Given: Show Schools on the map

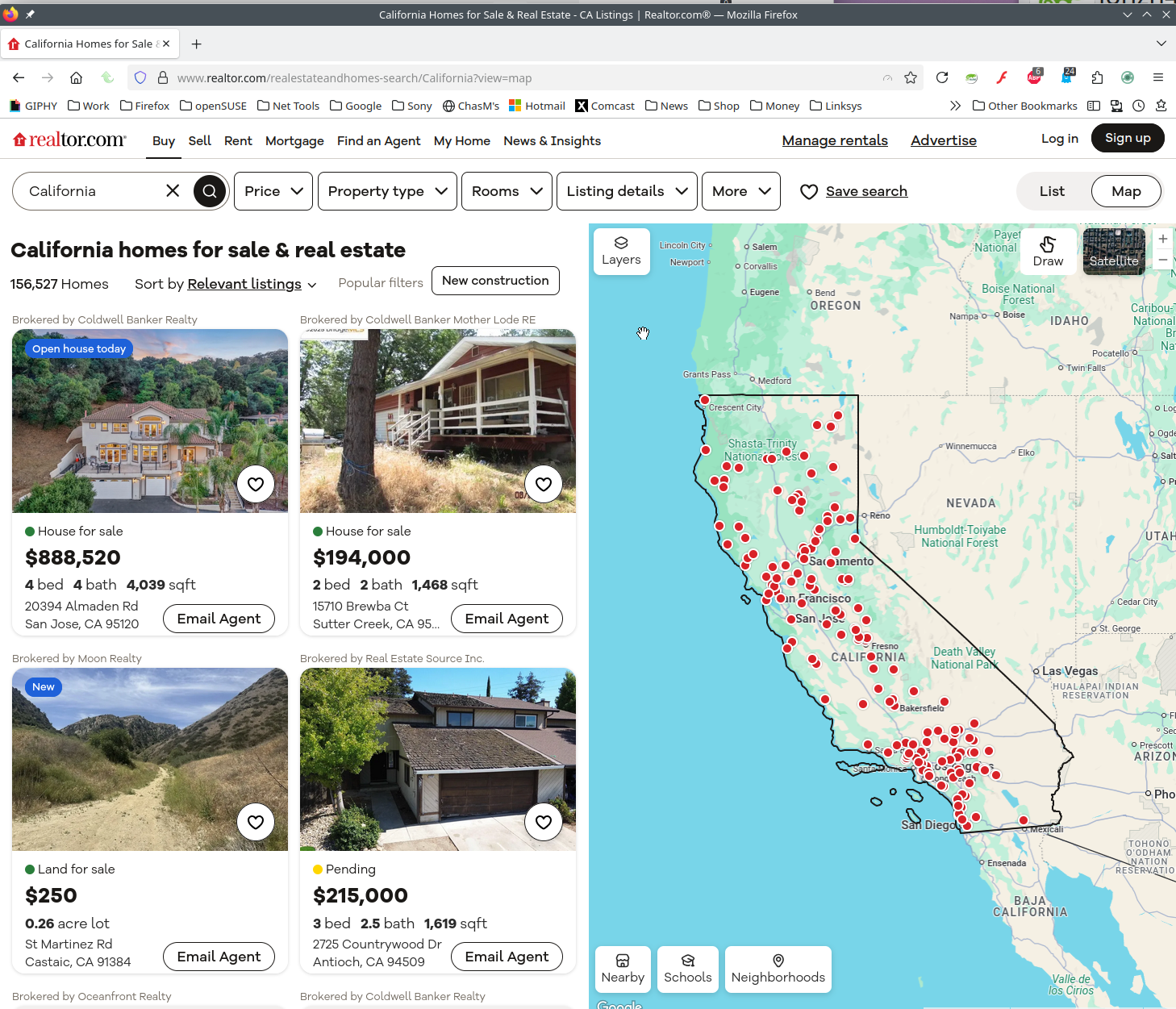Looking at the screenshot, I should 688,969.
